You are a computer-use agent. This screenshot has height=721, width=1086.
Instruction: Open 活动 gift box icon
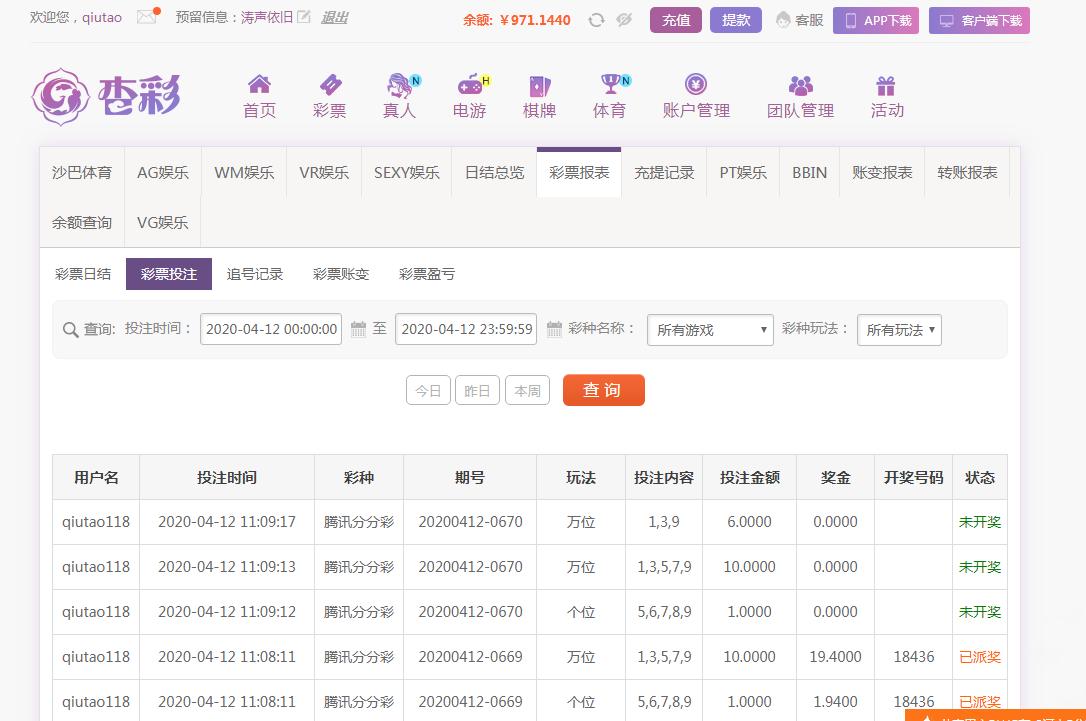point(886,85)
